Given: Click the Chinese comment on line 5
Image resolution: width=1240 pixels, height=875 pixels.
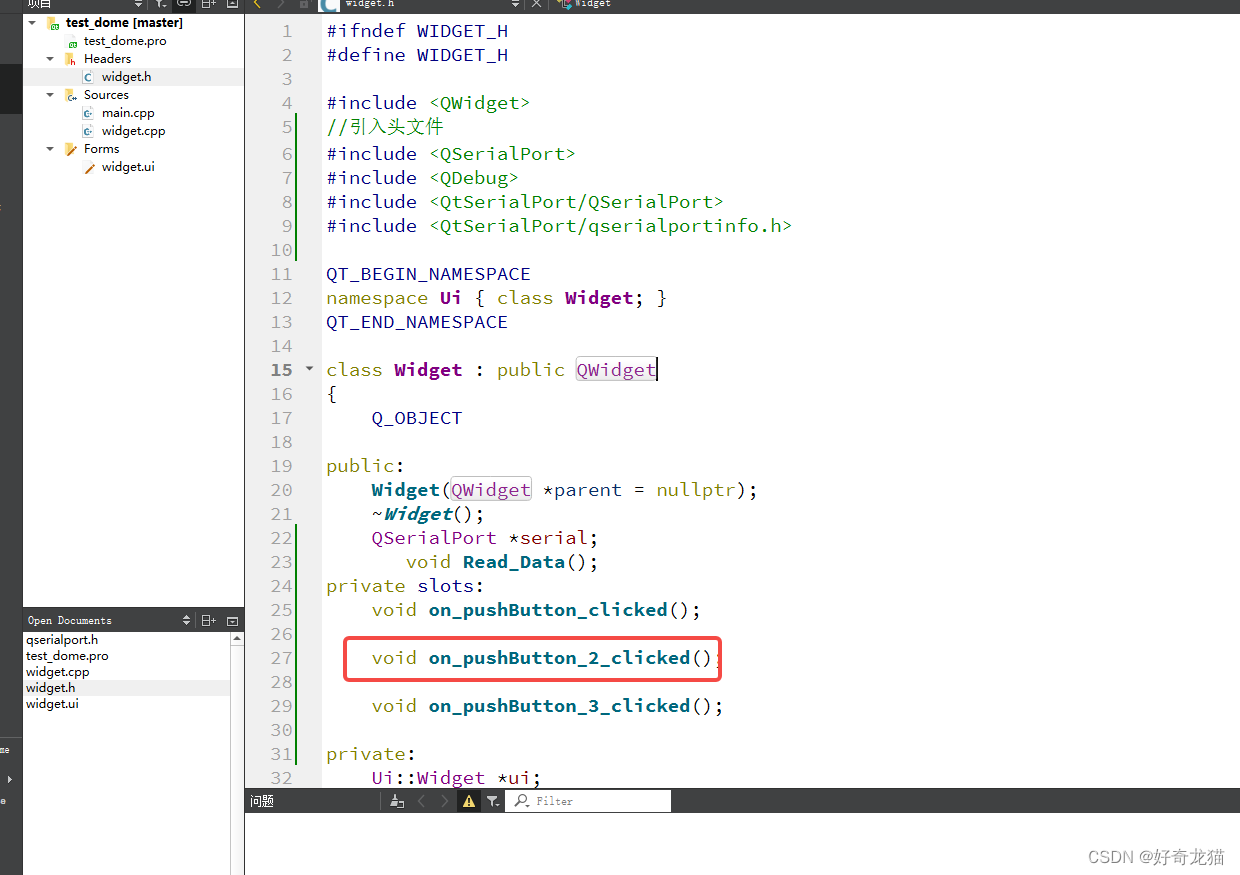Looking at the screenshot, I should (x=385, y=127).
